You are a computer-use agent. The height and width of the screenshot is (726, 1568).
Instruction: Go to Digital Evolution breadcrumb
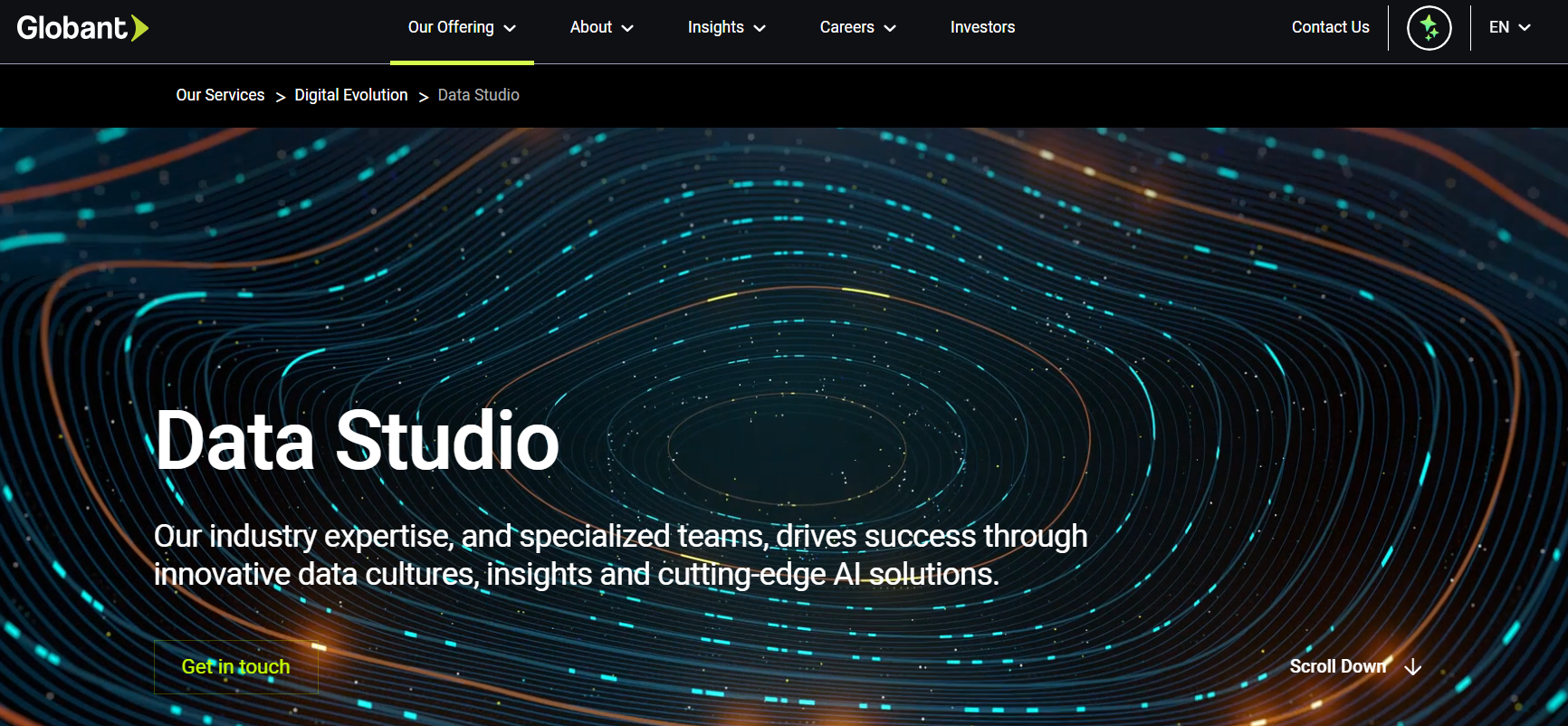351,95
